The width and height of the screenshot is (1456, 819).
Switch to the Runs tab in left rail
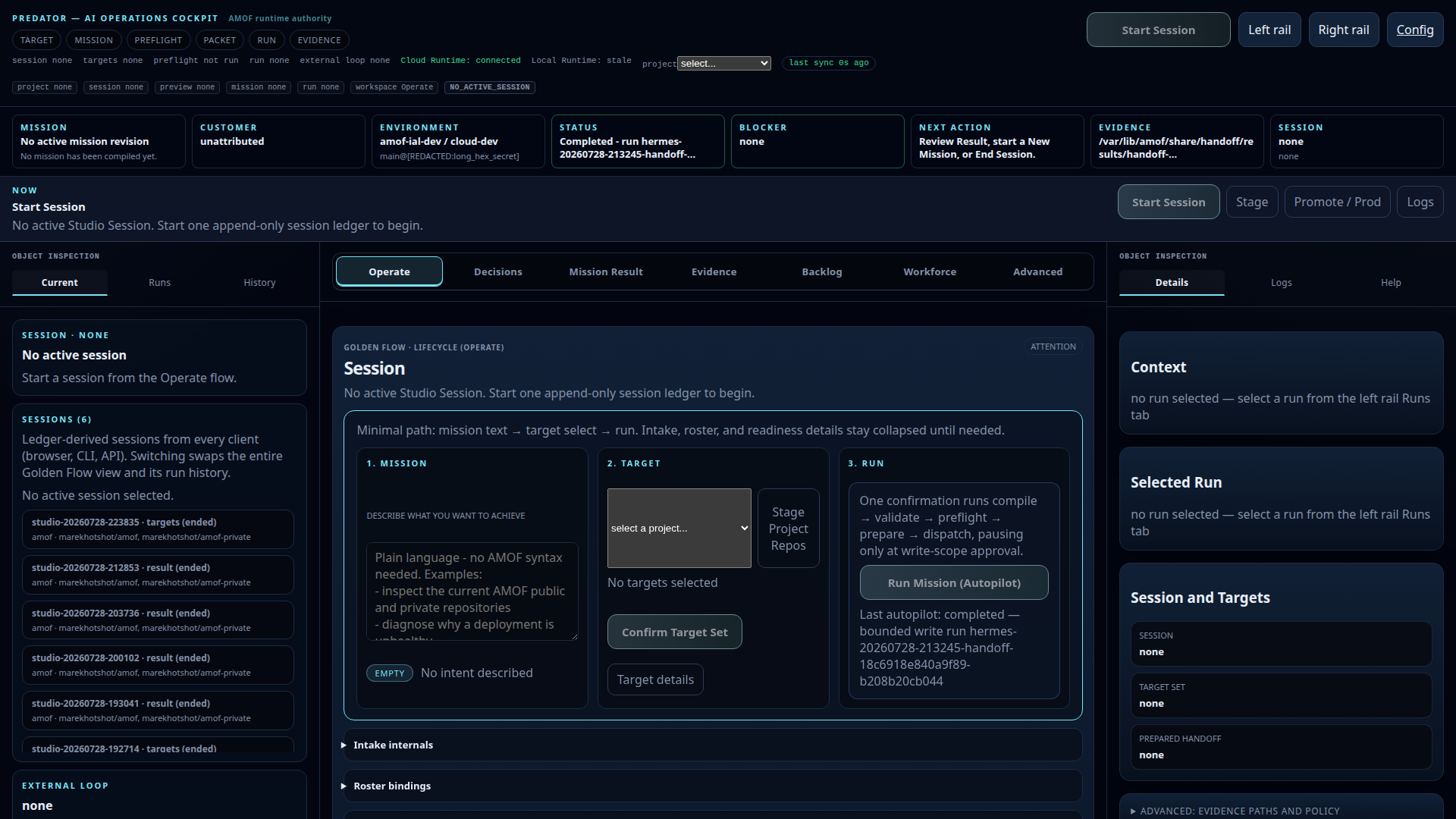pos(159,282)
